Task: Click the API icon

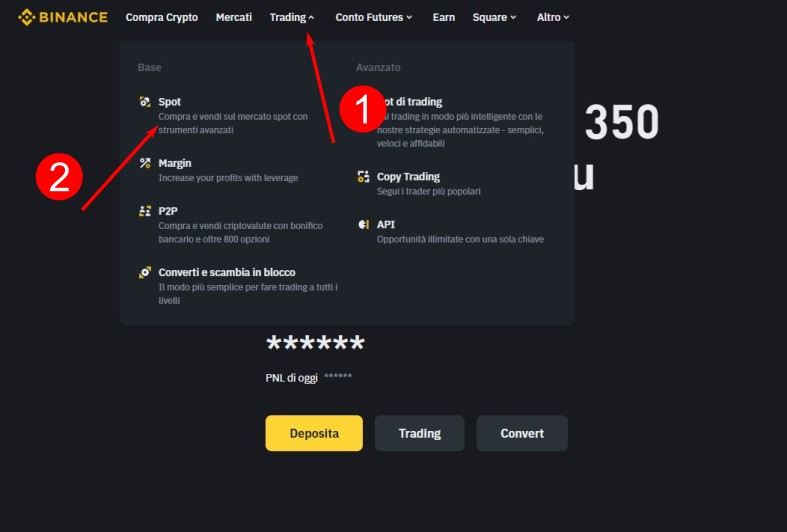Action: (363, 224)
